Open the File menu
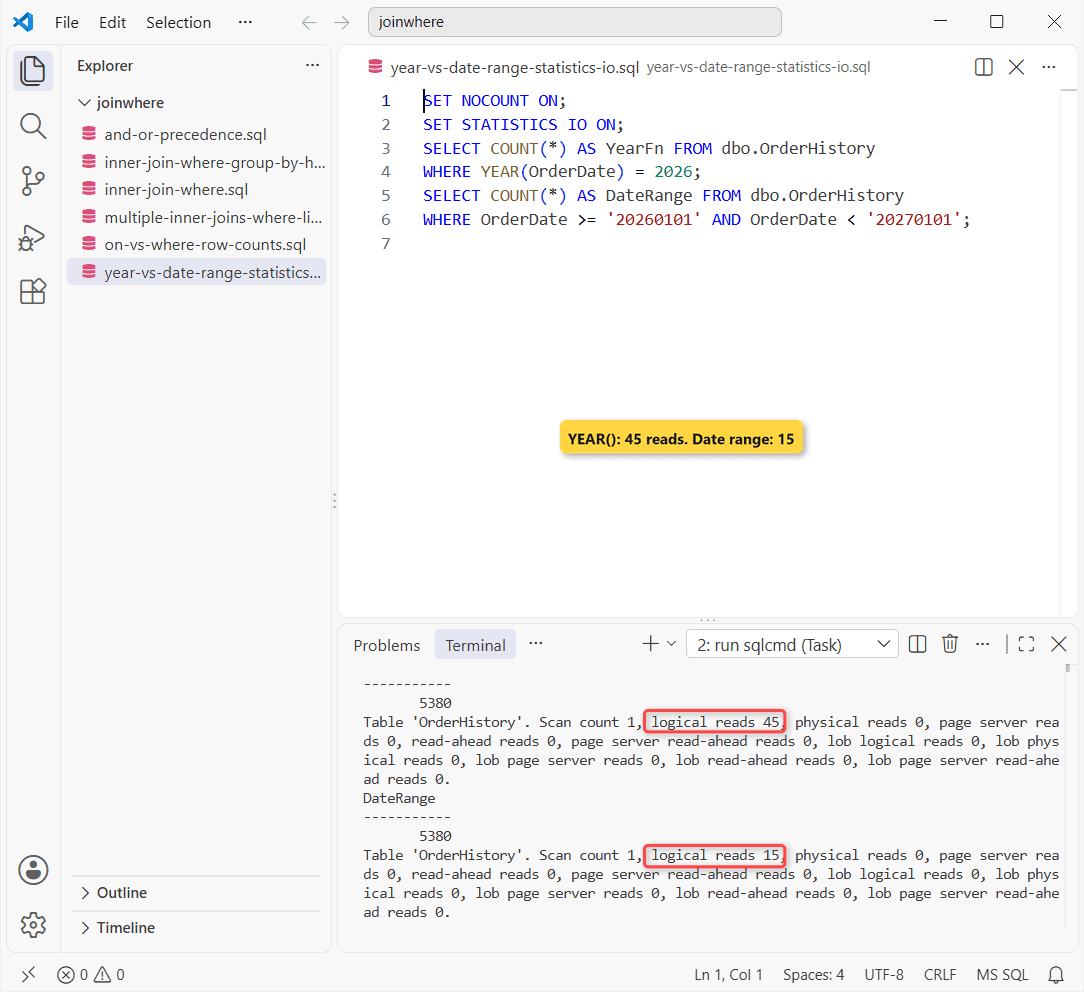This screenshot has height=992, width=1084. tap(66, 23)
